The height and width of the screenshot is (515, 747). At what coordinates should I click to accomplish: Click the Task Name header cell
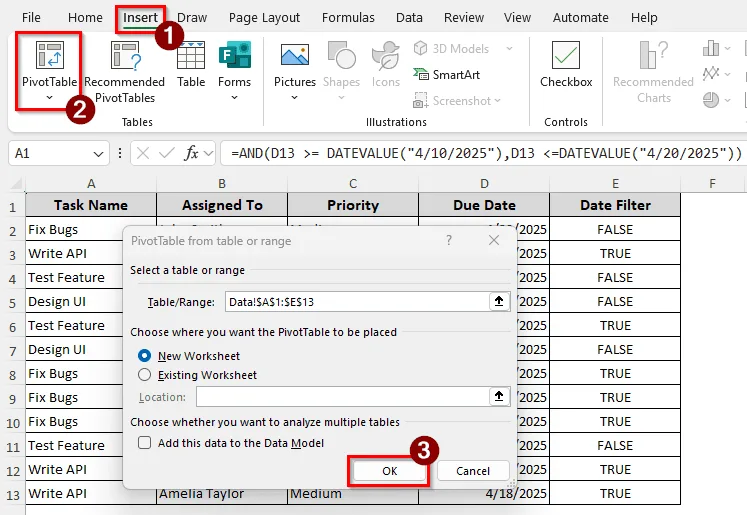tap(91, 205)
